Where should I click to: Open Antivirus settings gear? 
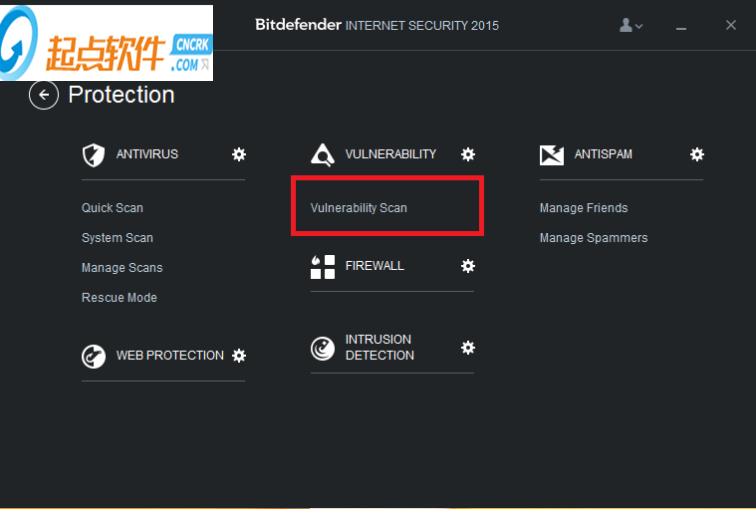point(239,154)
